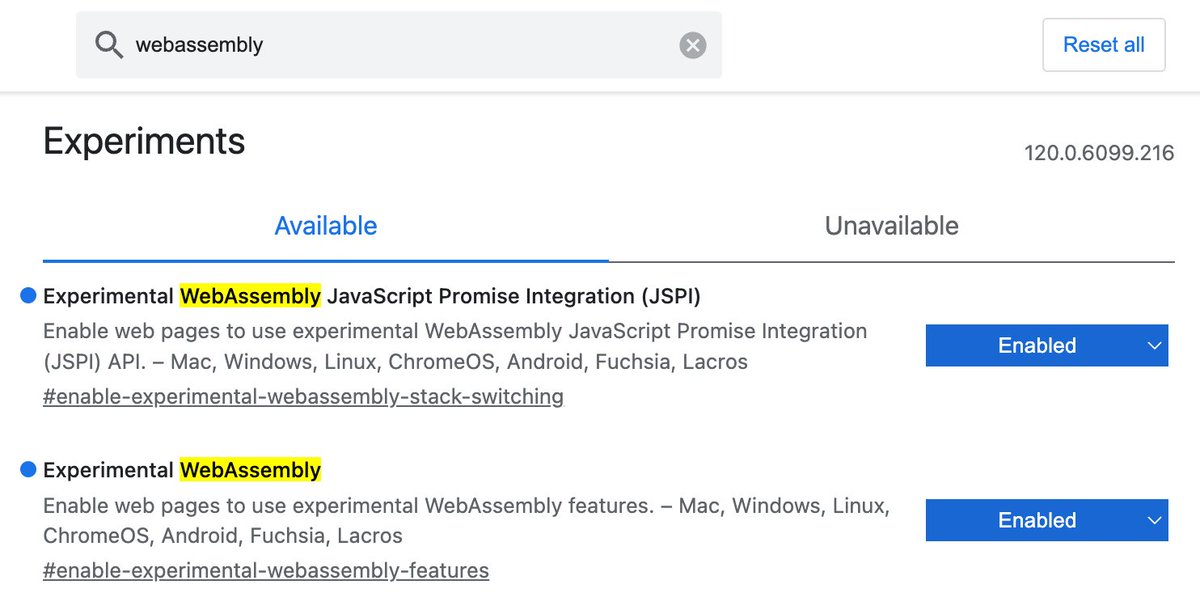Click the JSPI experiment title

coord(372,296)
